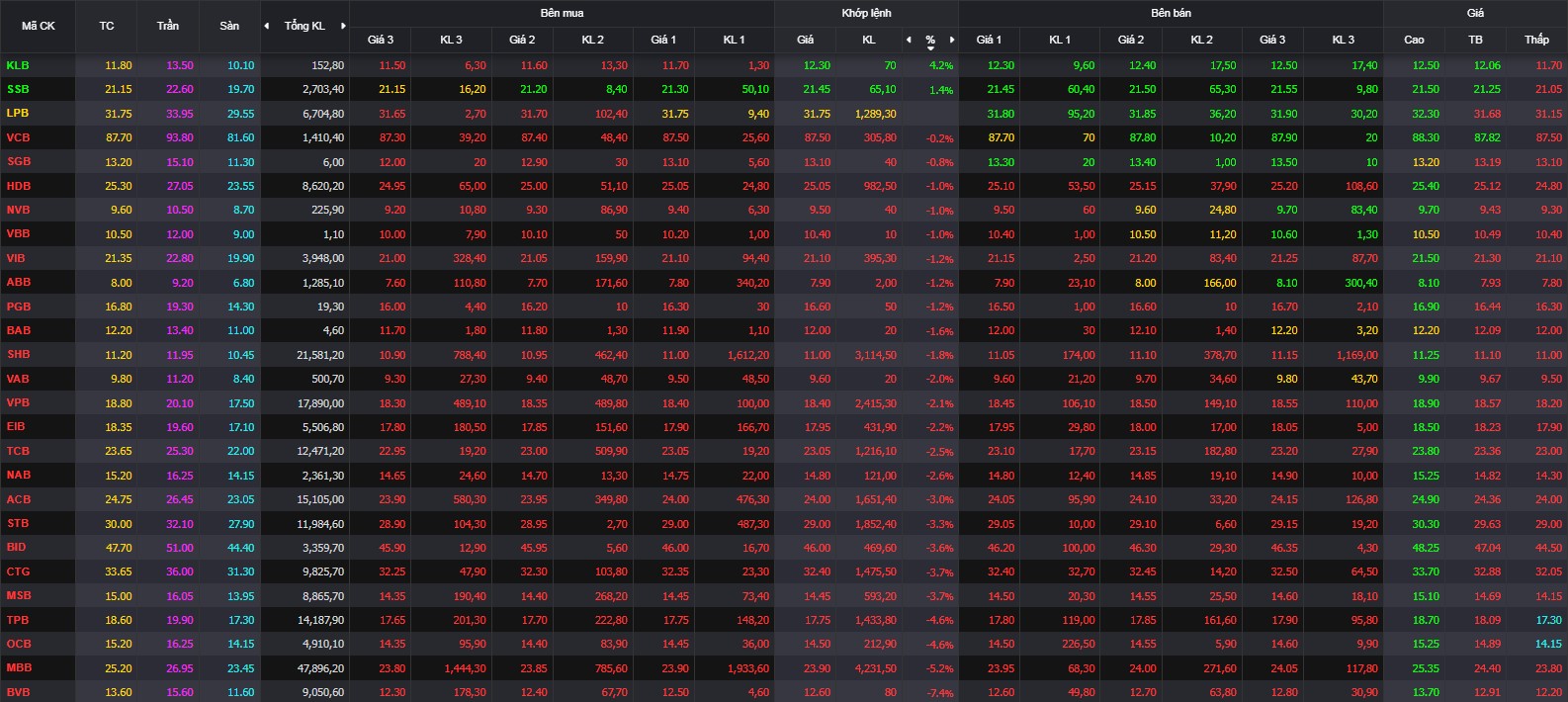Select the ABB ticker
1568x702 pixels.
click(18, 282)
